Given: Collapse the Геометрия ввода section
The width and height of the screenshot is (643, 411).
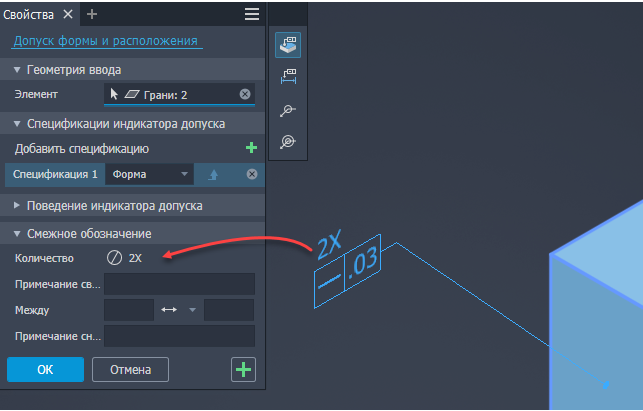Looking at the screenshot, I should (x=17, y=70).
